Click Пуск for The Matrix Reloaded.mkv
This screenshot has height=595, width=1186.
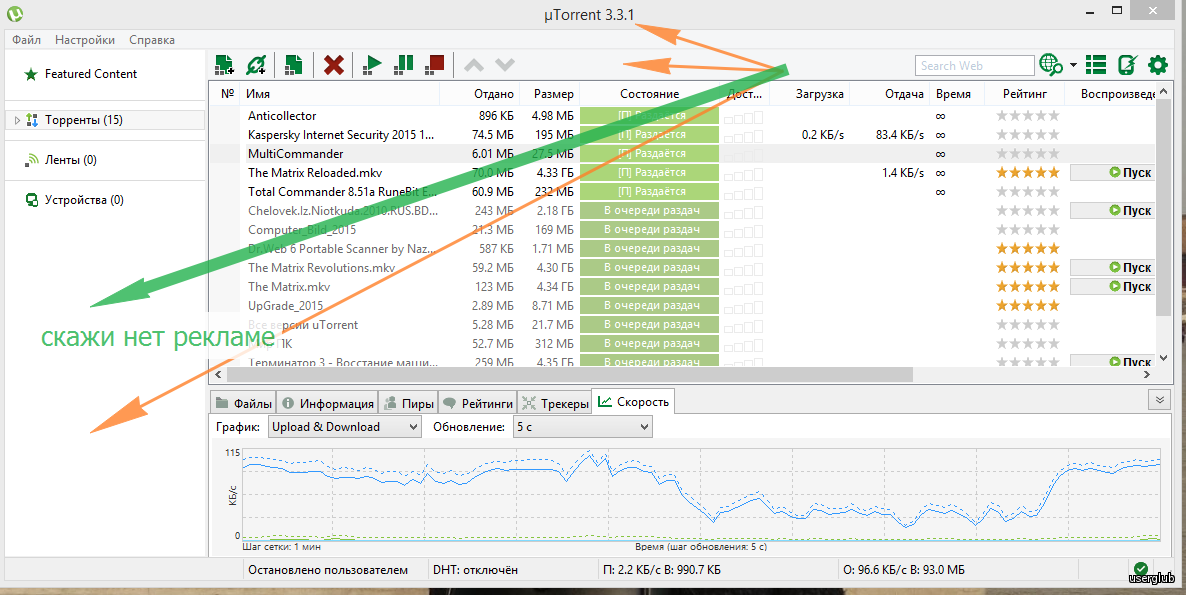click(x=1112, y=172)
